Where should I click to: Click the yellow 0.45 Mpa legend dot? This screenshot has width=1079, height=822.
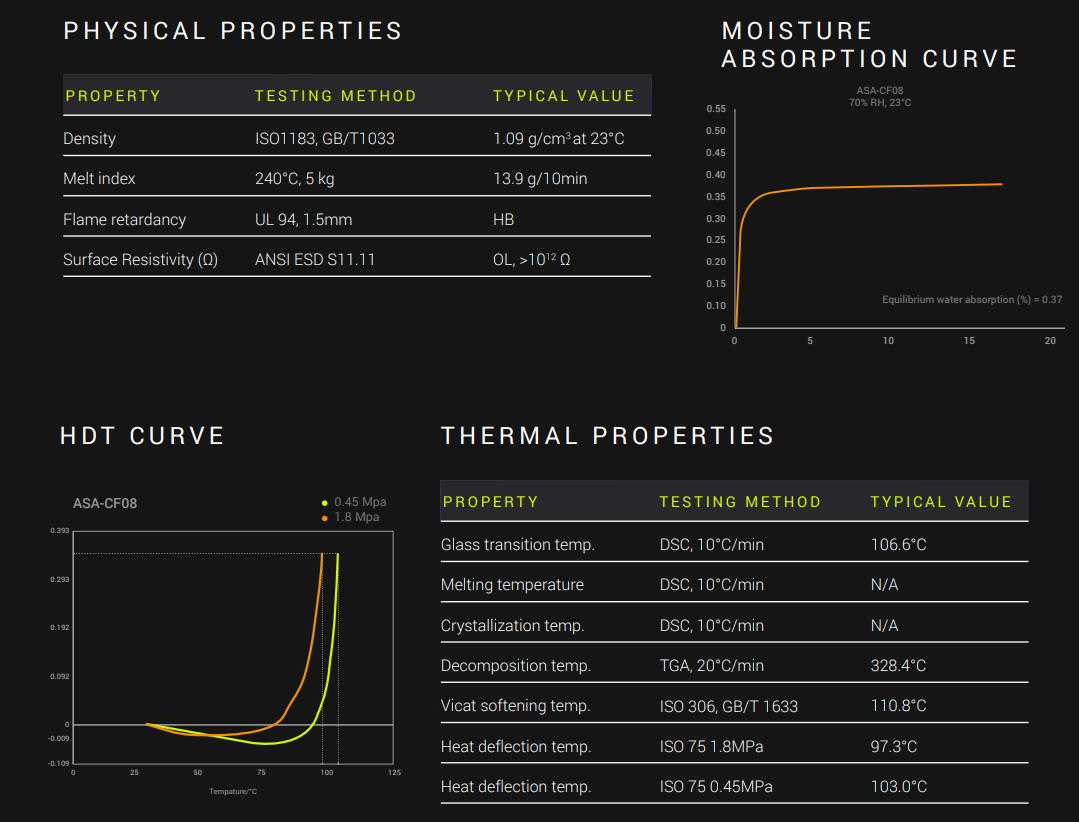tap(324, 502)
